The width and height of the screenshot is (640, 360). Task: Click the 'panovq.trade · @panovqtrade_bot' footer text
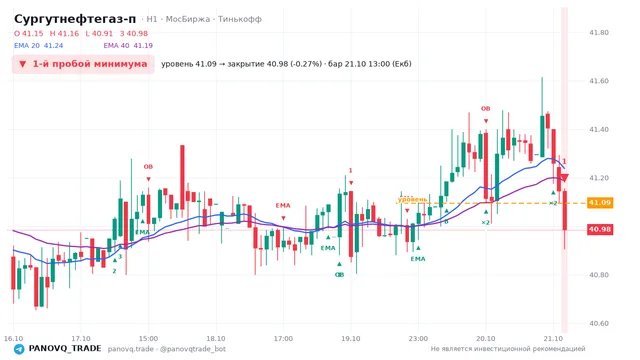click(167, 349)
